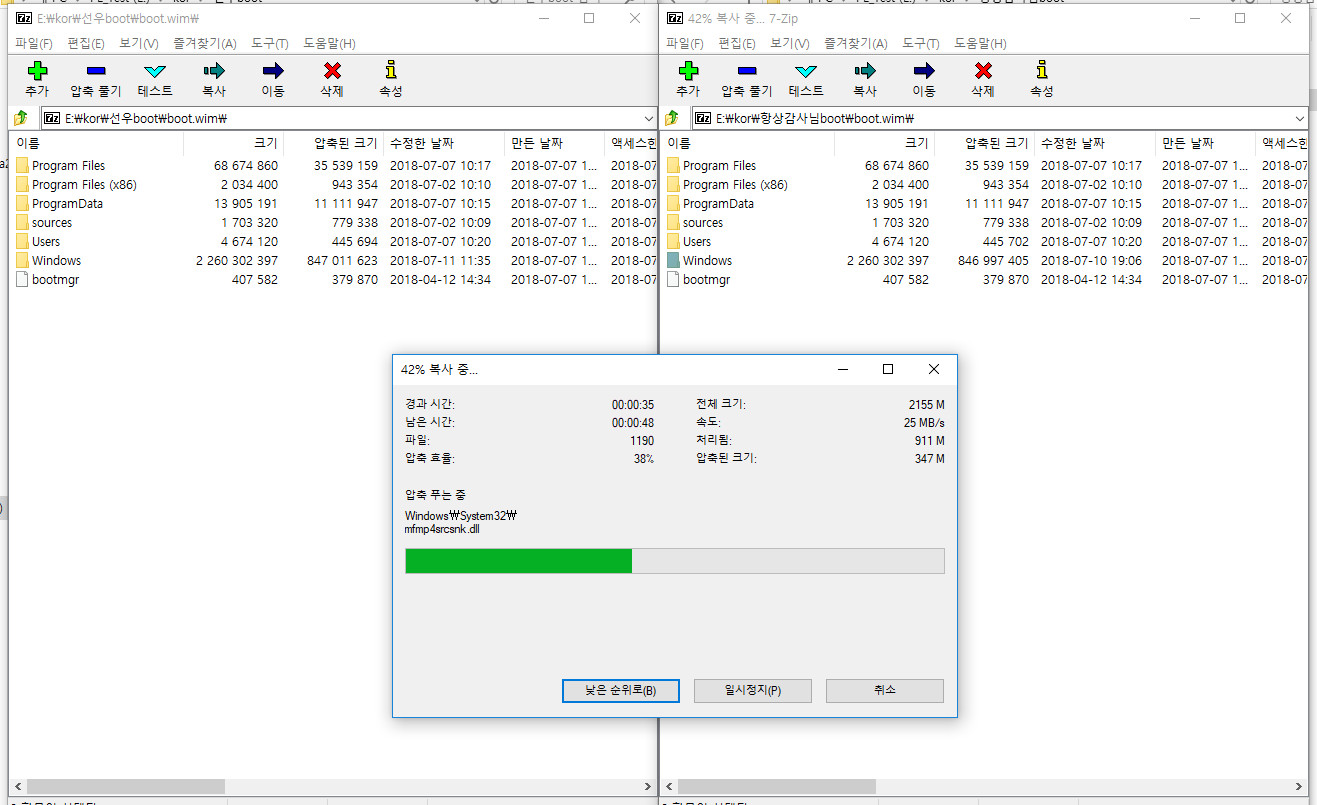Click 2018-07-11 11:35 date in left window
The width and height of the screenshot is (1317, 805).
[x=440, y=261]
